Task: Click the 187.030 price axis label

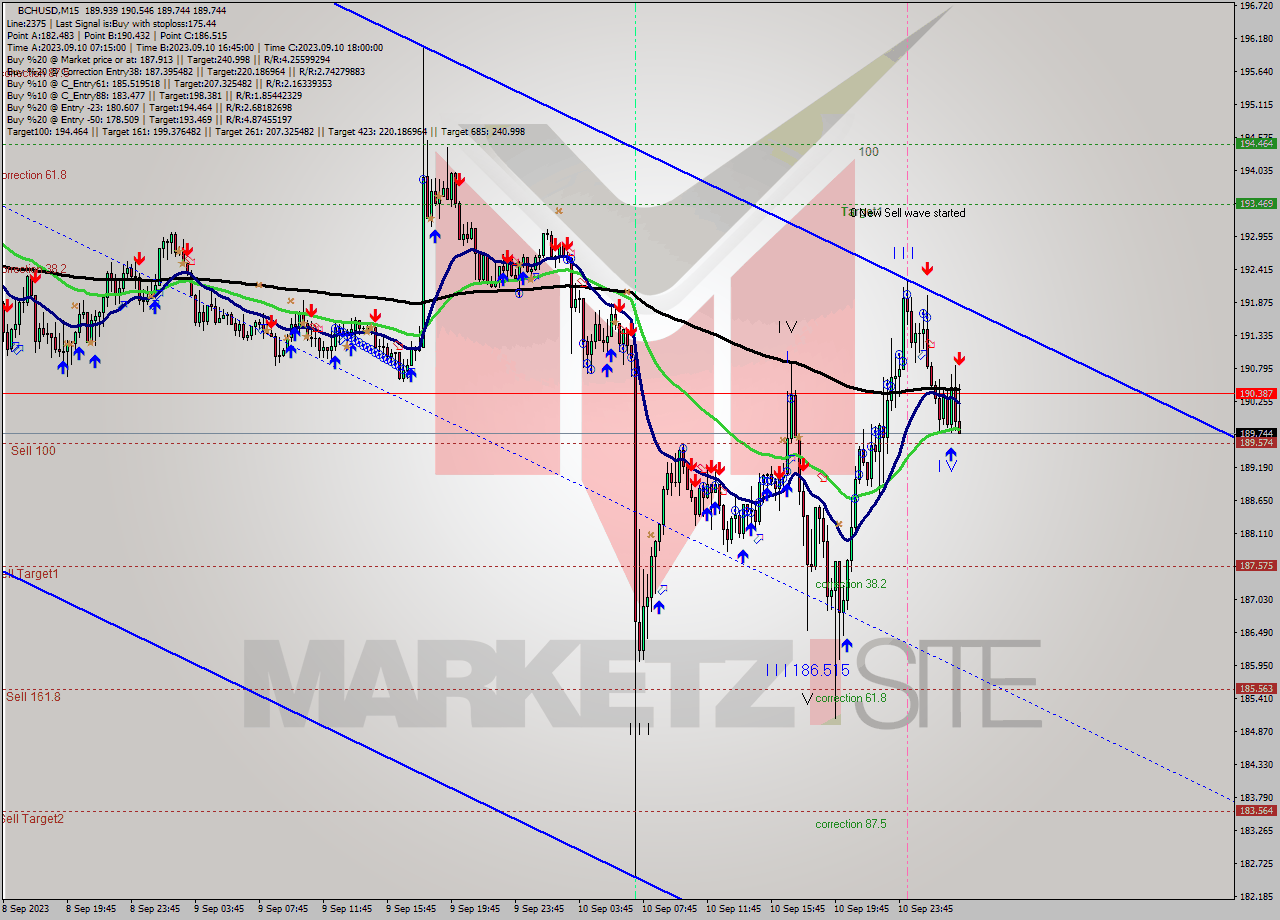Action: (x=1256, y=600)
